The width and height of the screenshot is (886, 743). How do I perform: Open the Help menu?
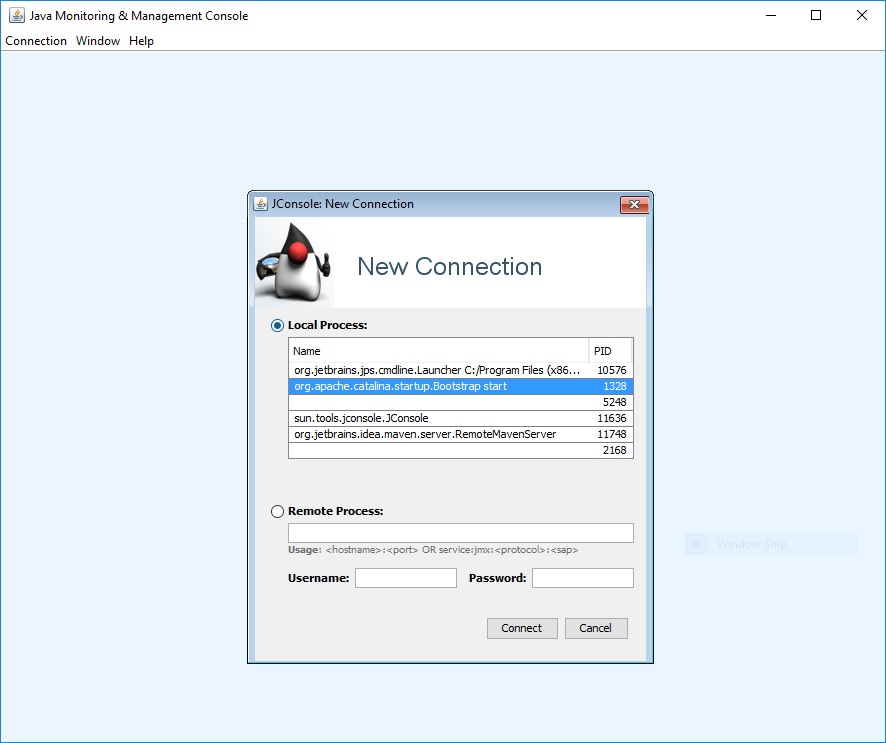pyautogui.click(x=141, y=41)
